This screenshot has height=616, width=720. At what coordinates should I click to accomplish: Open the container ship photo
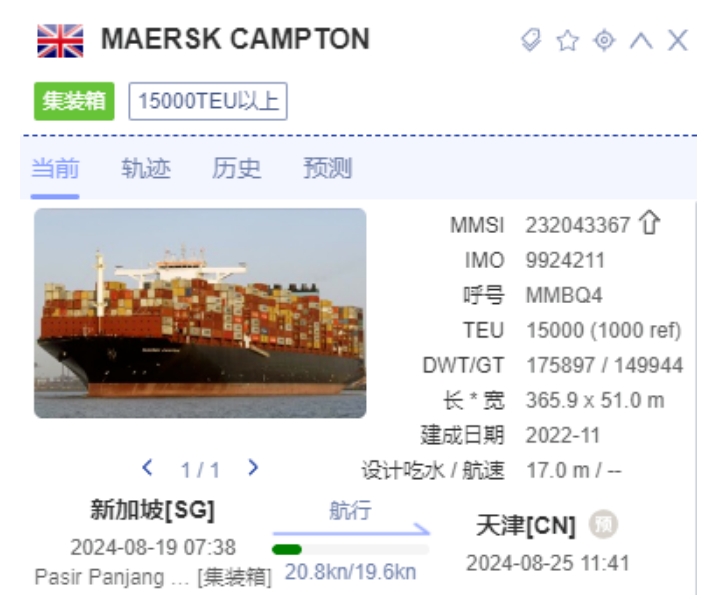click(x=200, y=313)
